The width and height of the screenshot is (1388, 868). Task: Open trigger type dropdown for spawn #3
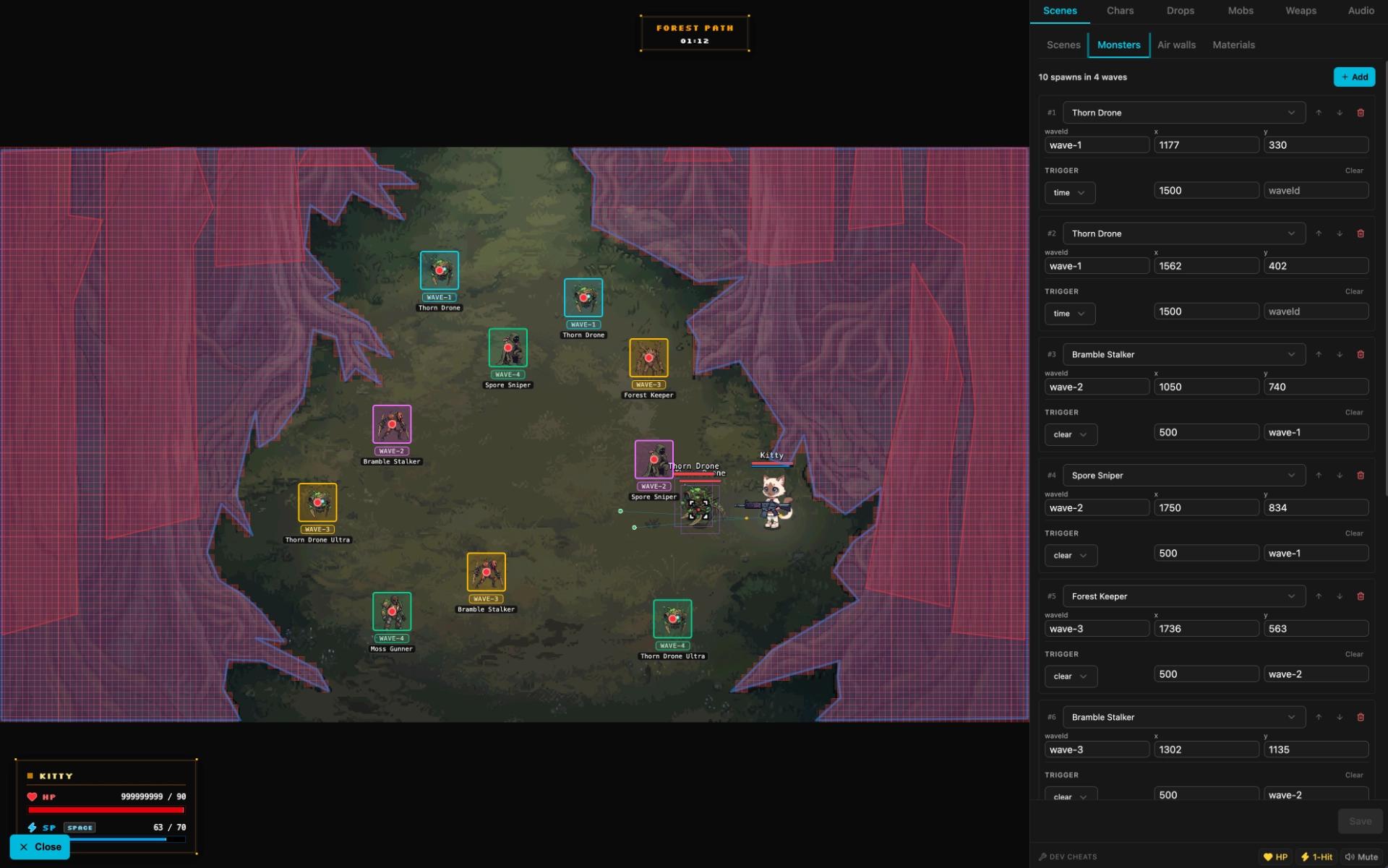(1070, 434)
